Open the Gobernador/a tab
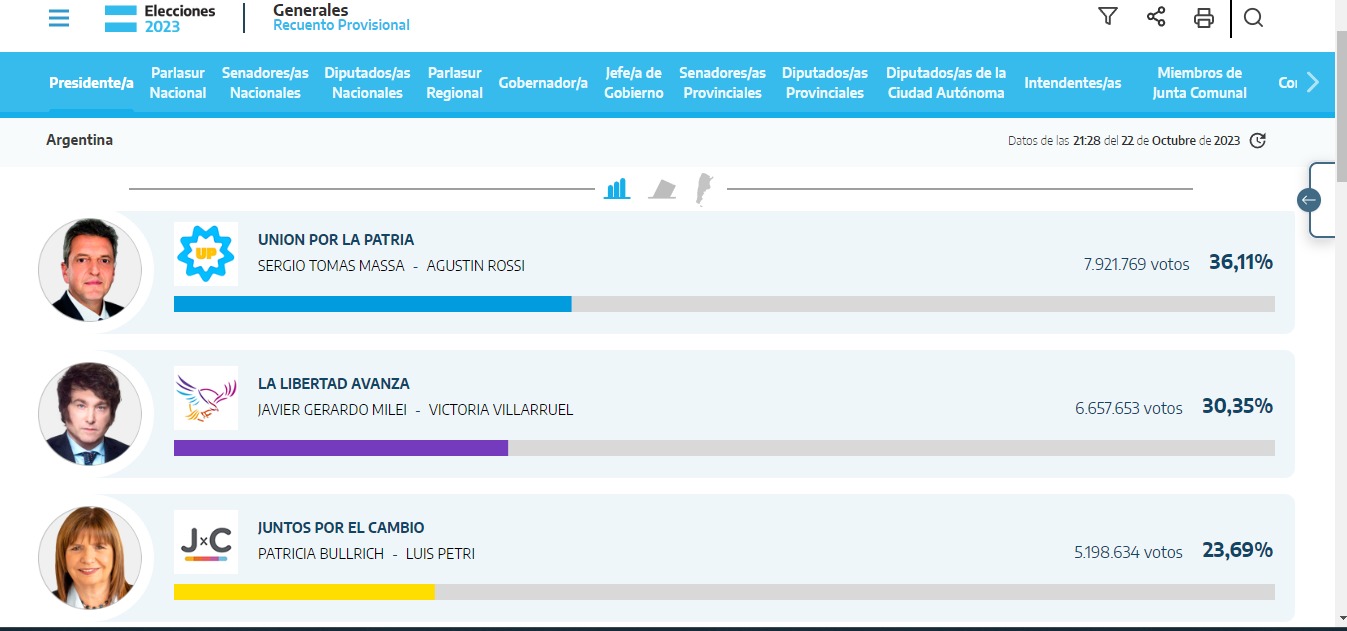The width and height of the screenshot is (1347, 631). click(x=543, y=83)
